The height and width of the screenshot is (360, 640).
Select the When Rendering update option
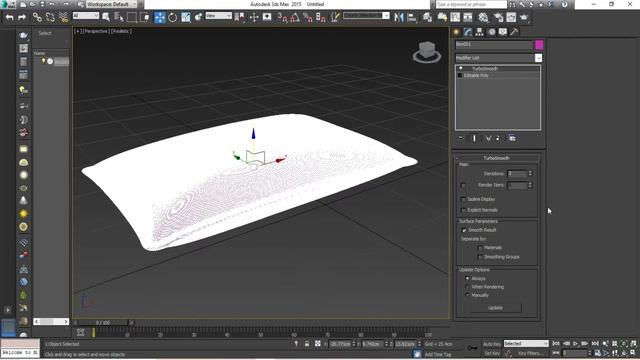[467, 287]
